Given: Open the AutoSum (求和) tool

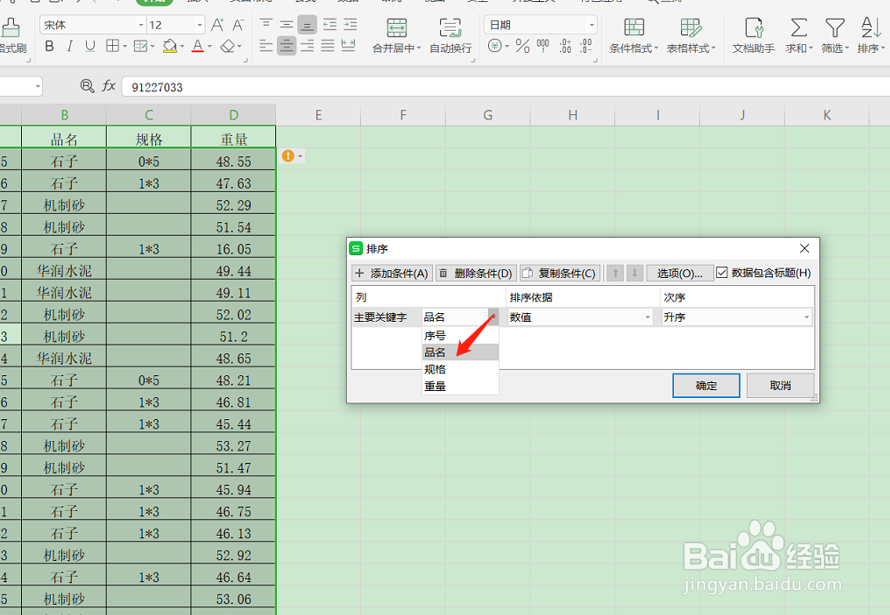Looking at the screenshot, I should [x=799, y=35].
